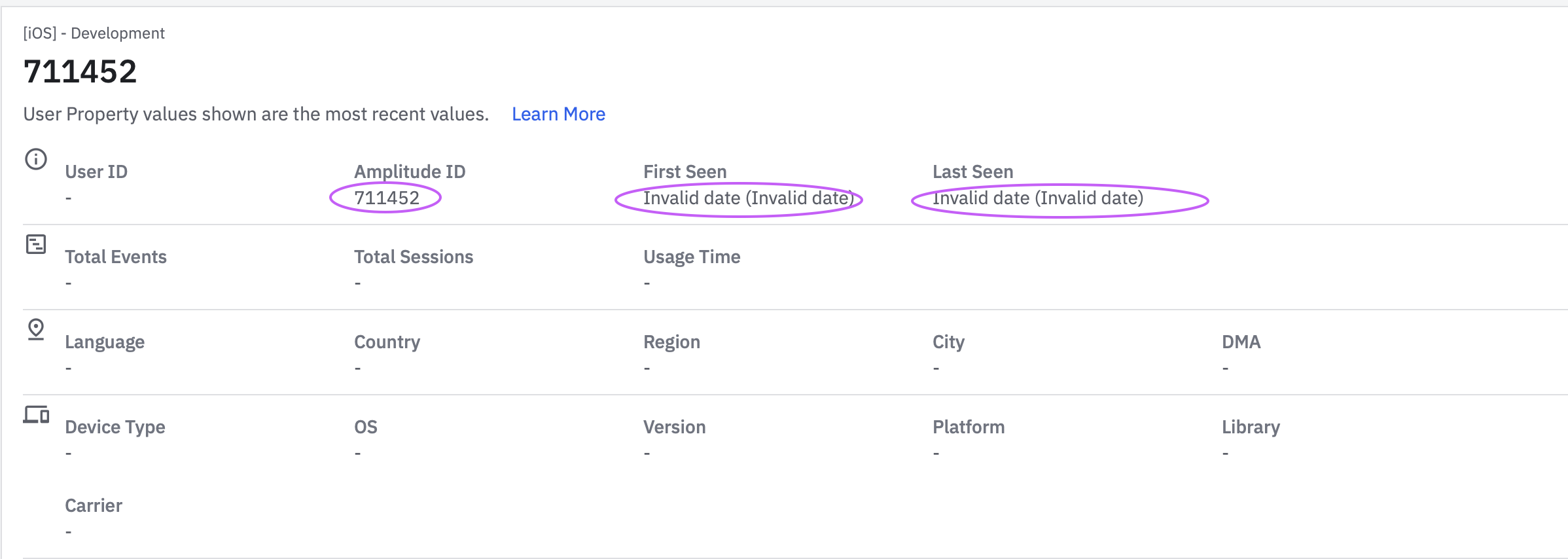Click the large 711452 page heading
Viewport: 1568px width, 559px height.
(x=80, y=71)
